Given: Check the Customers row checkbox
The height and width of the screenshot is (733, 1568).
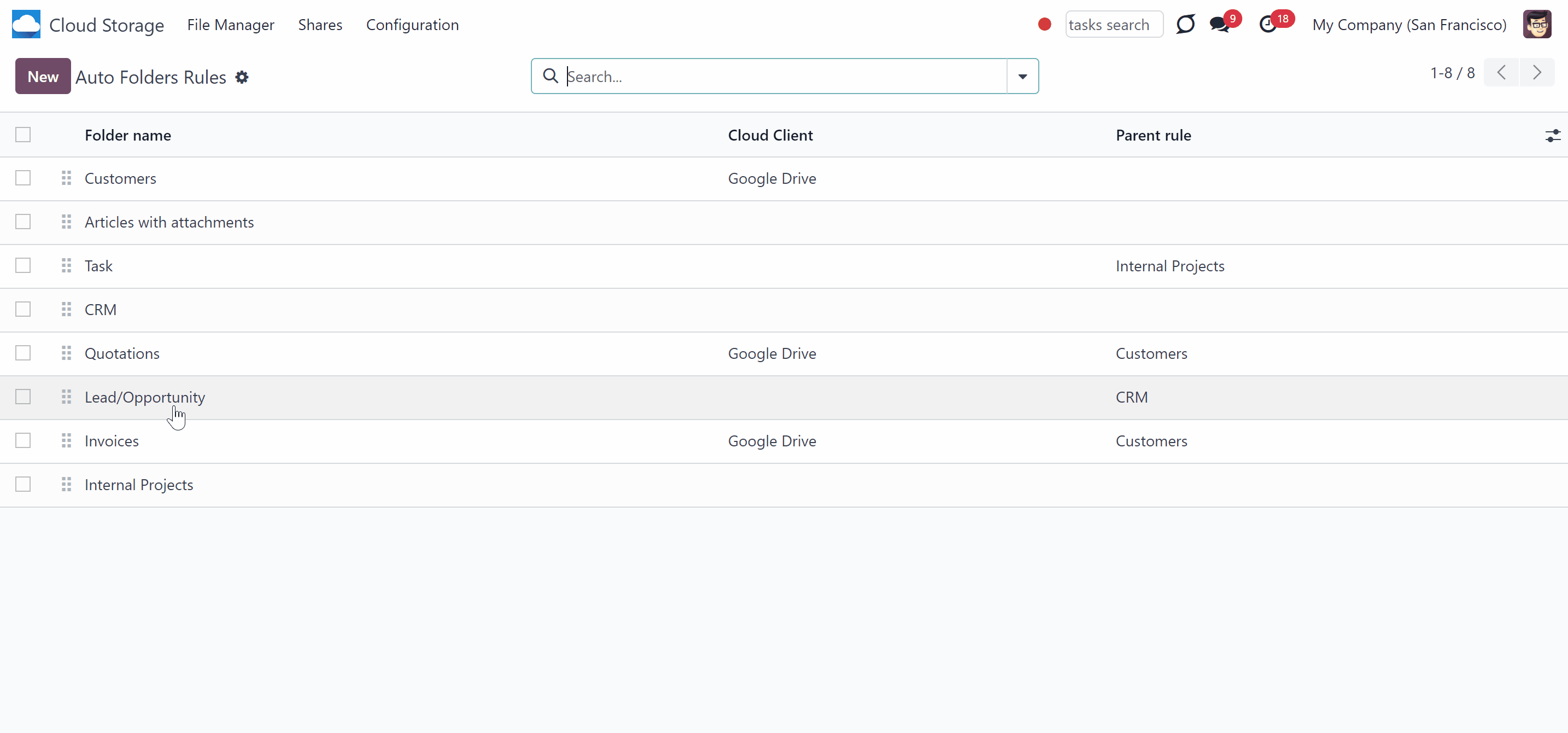Looking at the screenshot, I should pos(23,178).
